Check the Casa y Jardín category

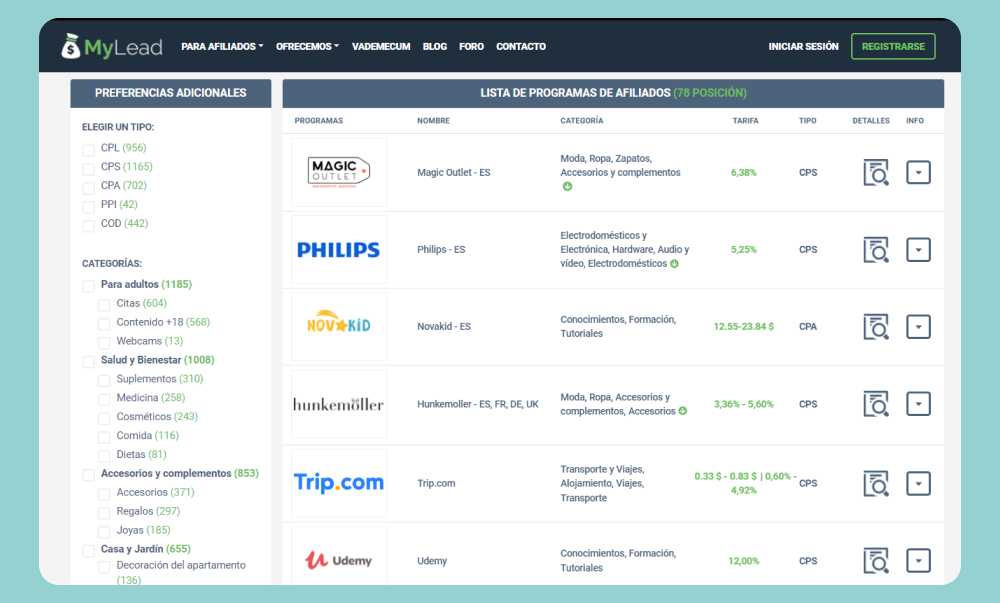tap(89, 551)
